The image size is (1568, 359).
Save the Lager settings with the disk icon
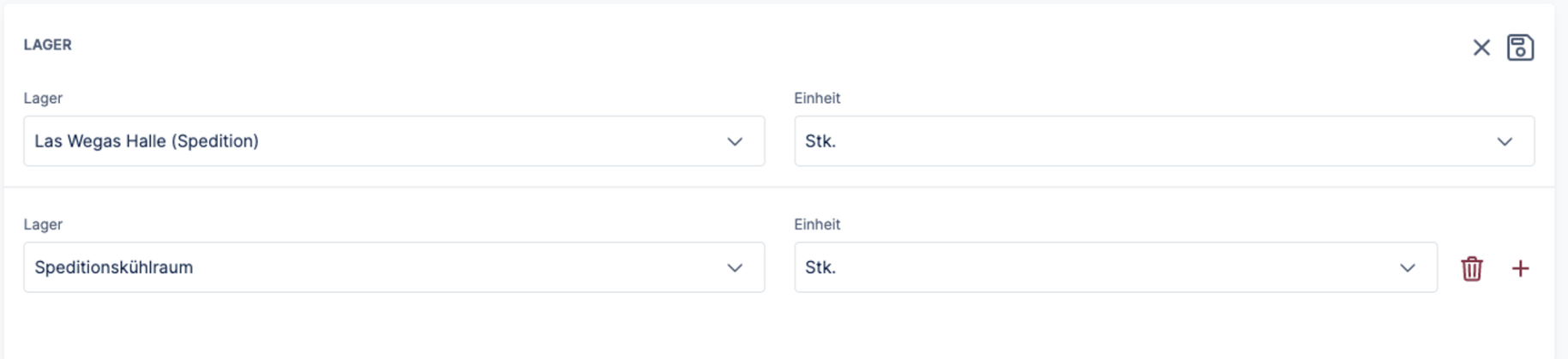point(1520,48)
